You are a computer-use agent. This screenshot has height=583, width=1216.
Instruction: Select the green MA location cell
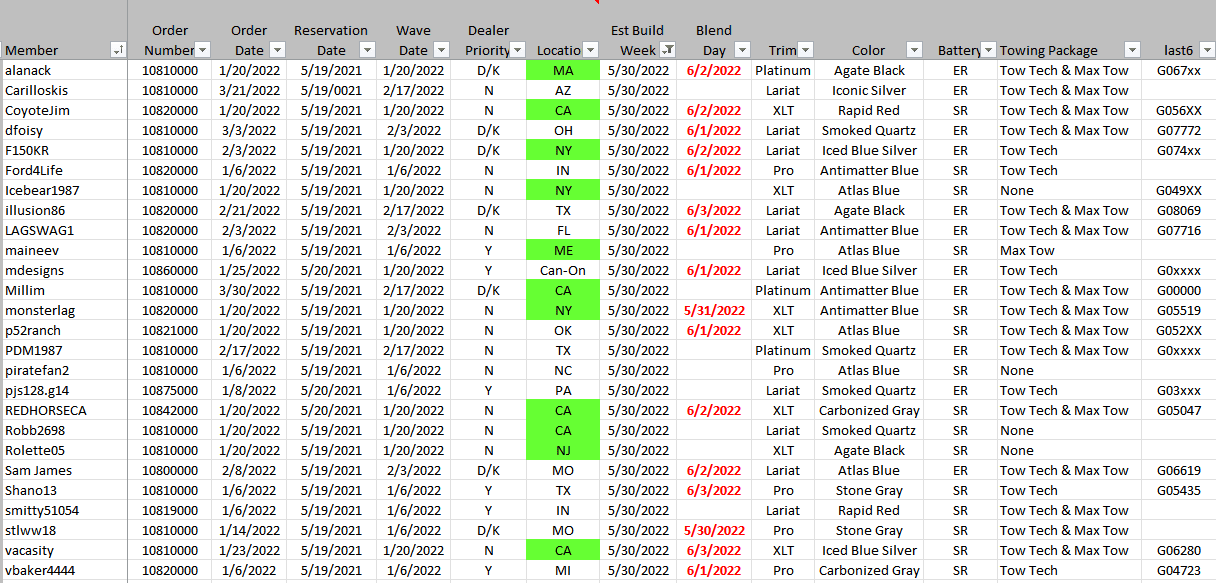tap(562, 70)
